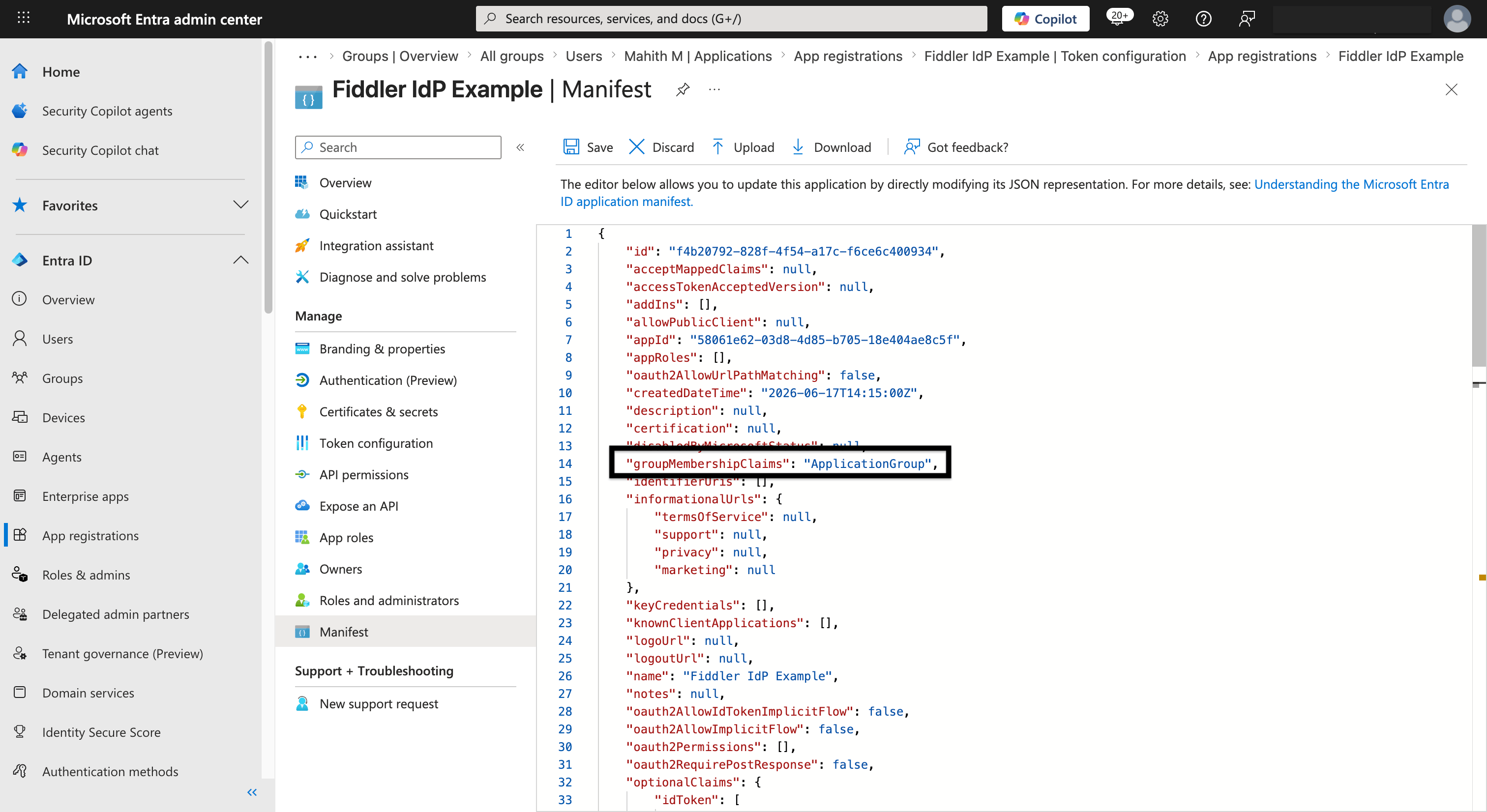Click Got feedback? button

(x=956, y=147)
